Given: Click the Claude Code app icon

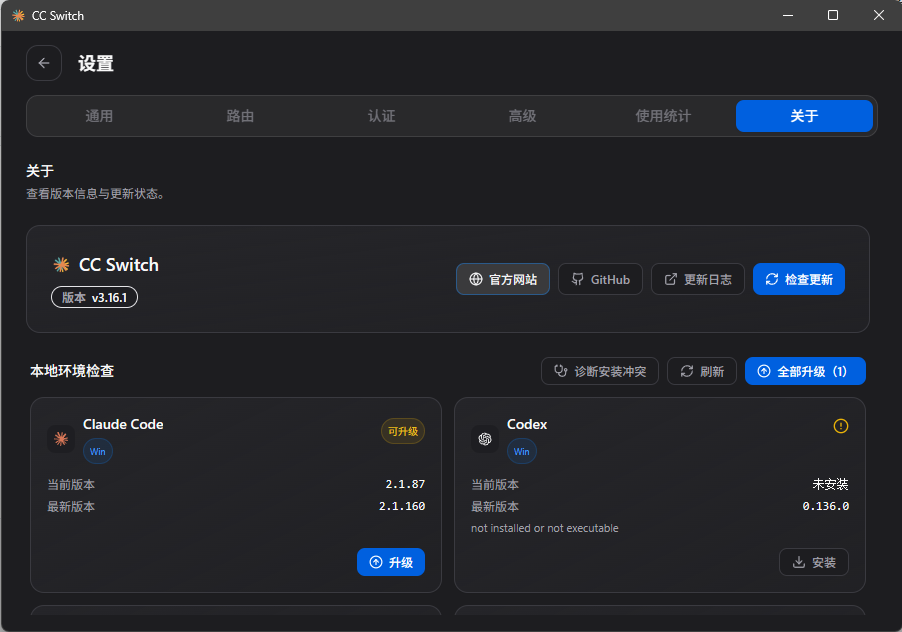Looking at the screenshot, I should pos(61,439).
